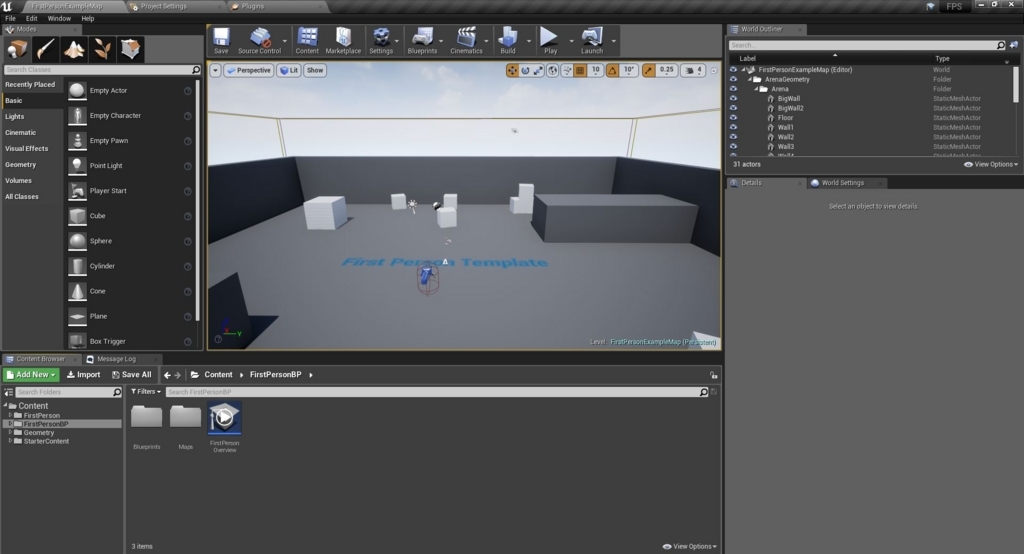Click the Import button
Image resolution: width=1024 pixels, height=554 pixels.
[x=84, y=374]
